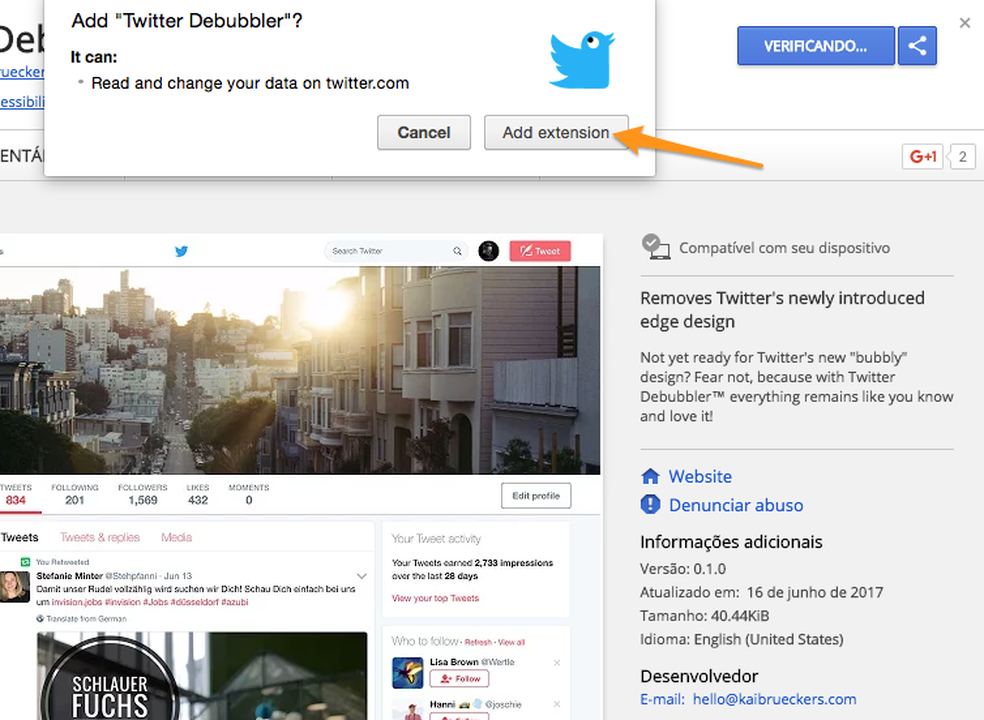Screen dimensions: 984x720
Task: Click the round profile avatar in the navbar
Action: pyautogui.click(x=488, y=251)
